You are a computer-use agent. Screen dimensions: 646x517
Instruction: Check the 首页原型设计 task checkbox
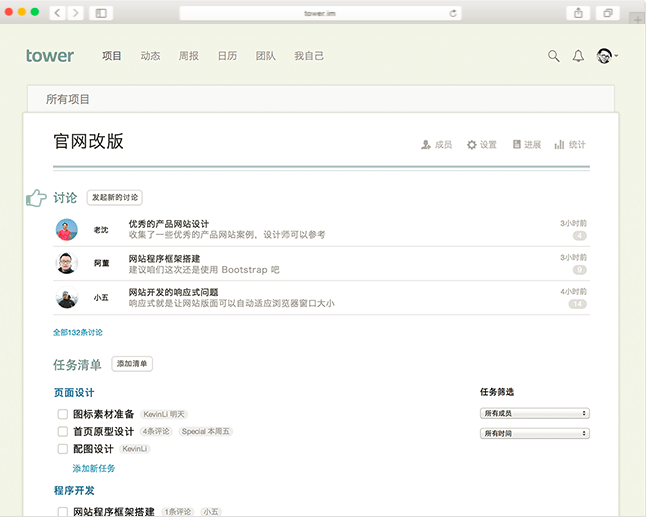tap(63, 431)
